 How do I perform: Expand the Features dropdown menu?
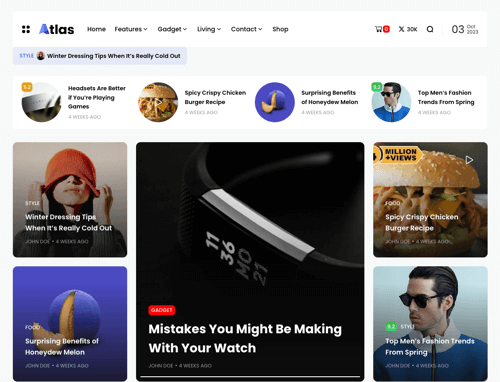click(x=131, y=29)
